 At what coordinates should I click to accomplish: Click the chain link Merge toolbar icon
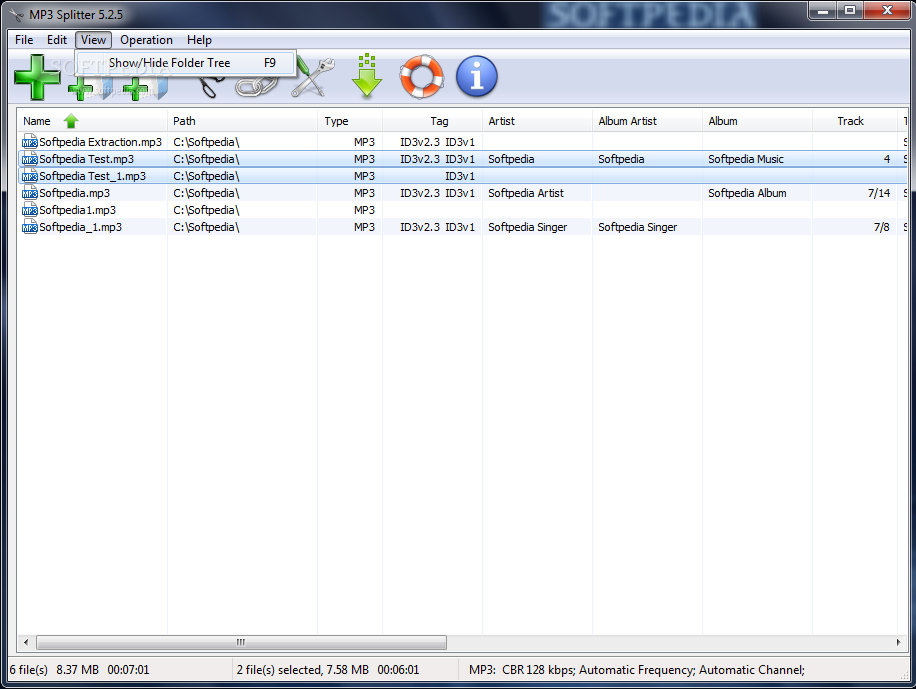[257, 88]
